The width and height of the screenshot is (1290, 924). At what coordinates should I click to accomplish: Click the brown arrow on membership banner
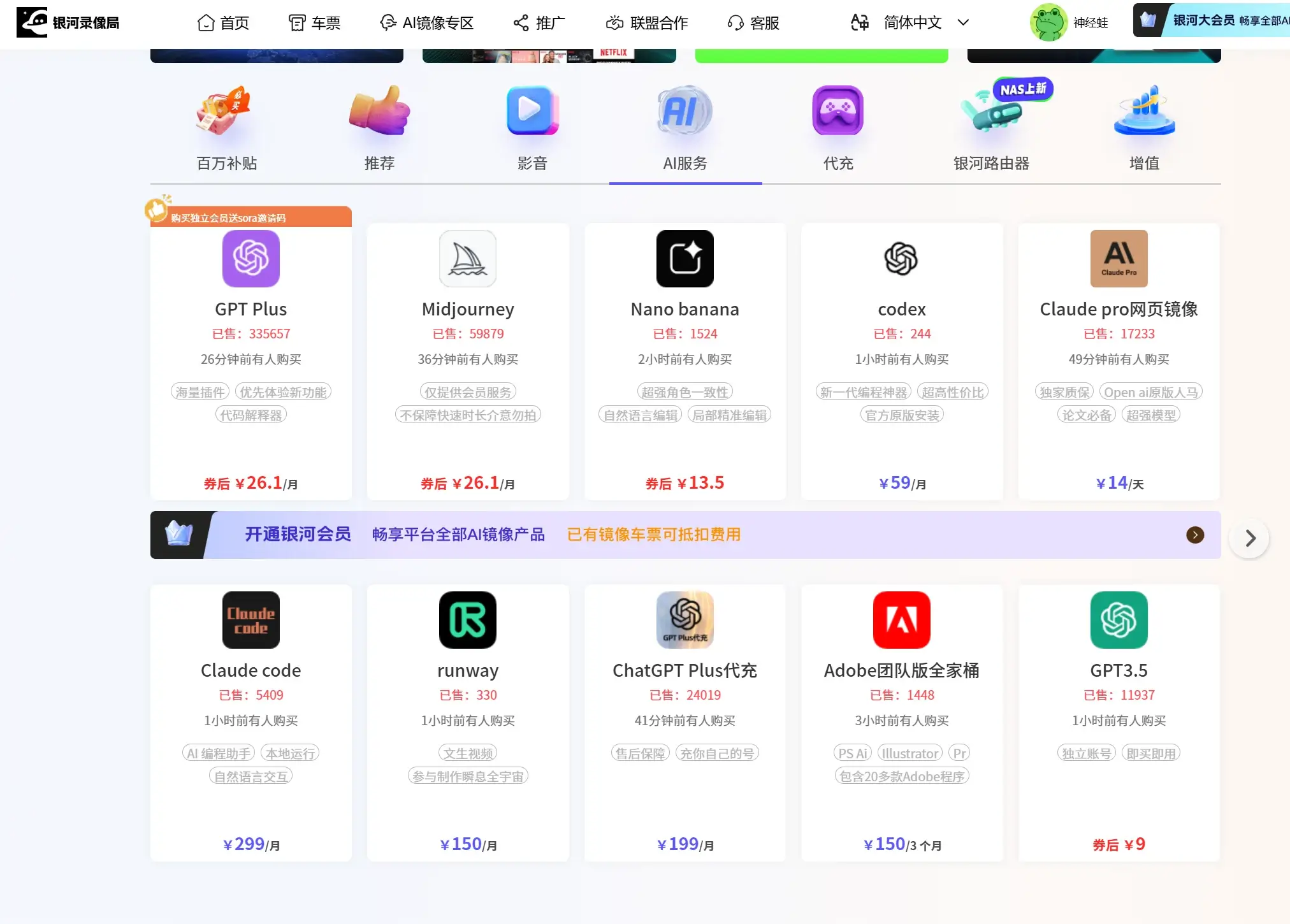(1195, 535)
